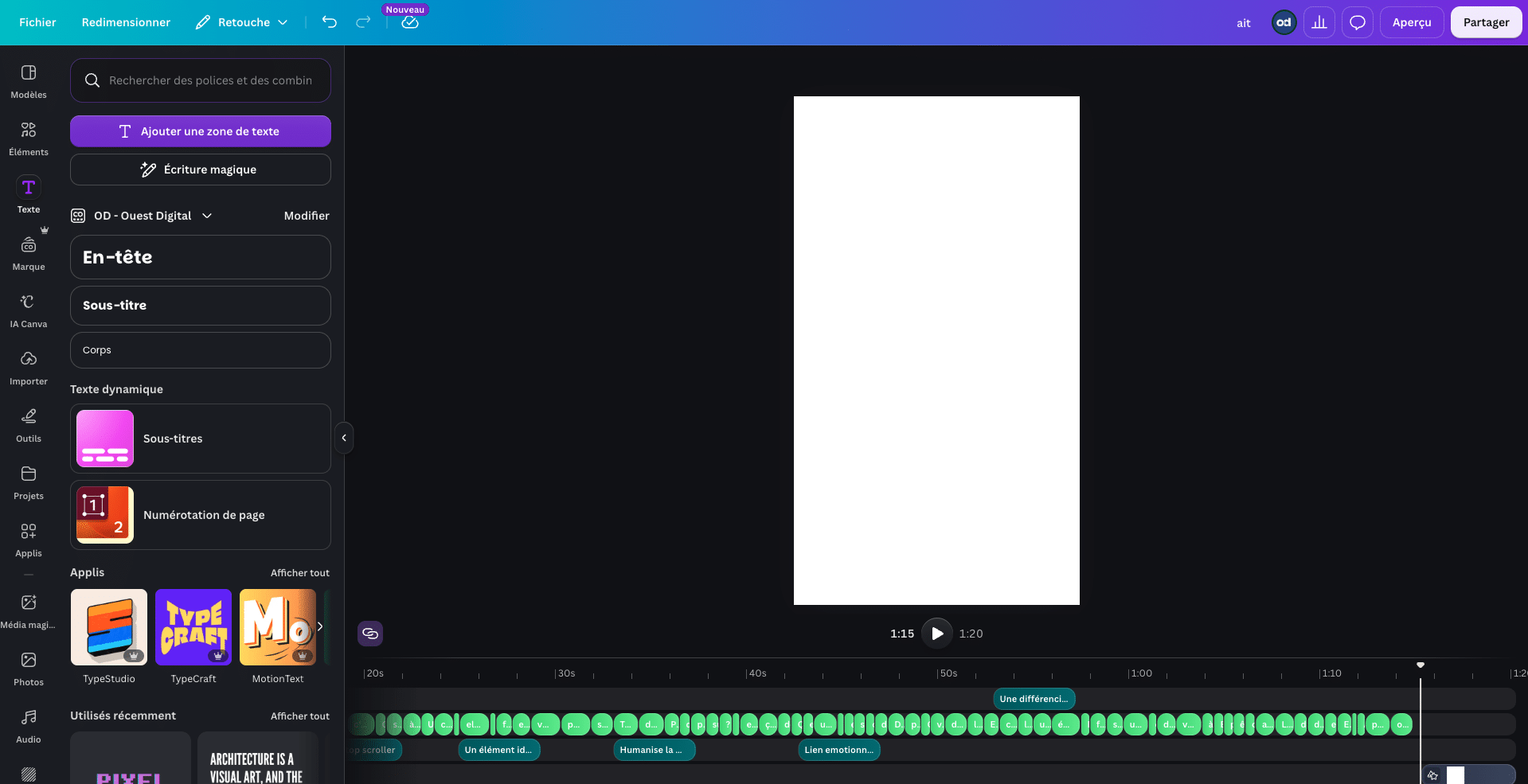Viewport: 1528px width, 784px height.
Task: Open the Éléments sidebar panel
Action: click(x=29, y=139)
